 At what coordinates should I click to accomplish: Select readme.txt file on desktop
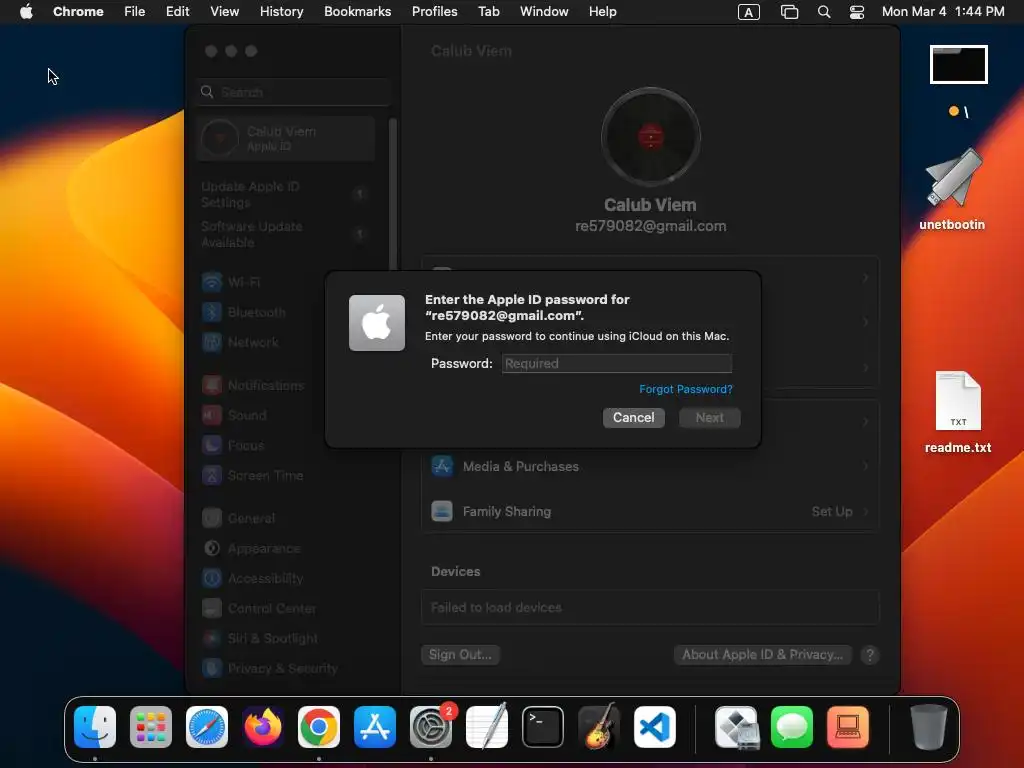pos(958,413)
